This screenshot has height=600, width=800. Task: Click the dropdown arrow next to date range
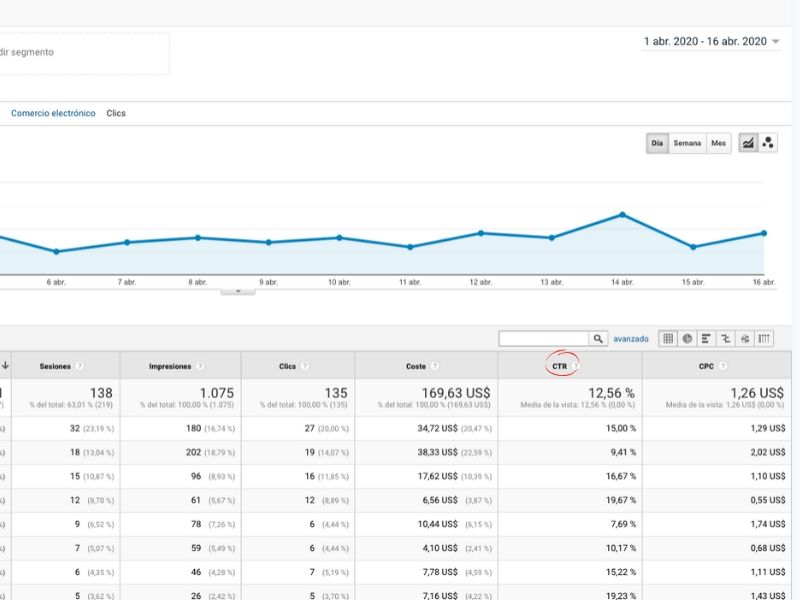pyautogui.click(x=776, y=42)
